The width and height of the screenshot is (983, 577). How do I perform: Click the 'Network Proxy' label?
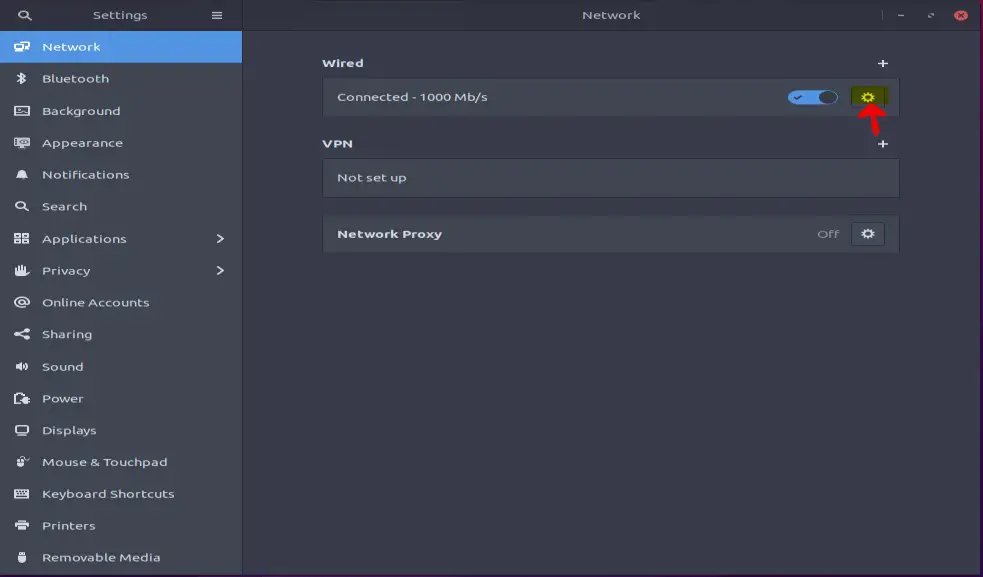(389, 234)
